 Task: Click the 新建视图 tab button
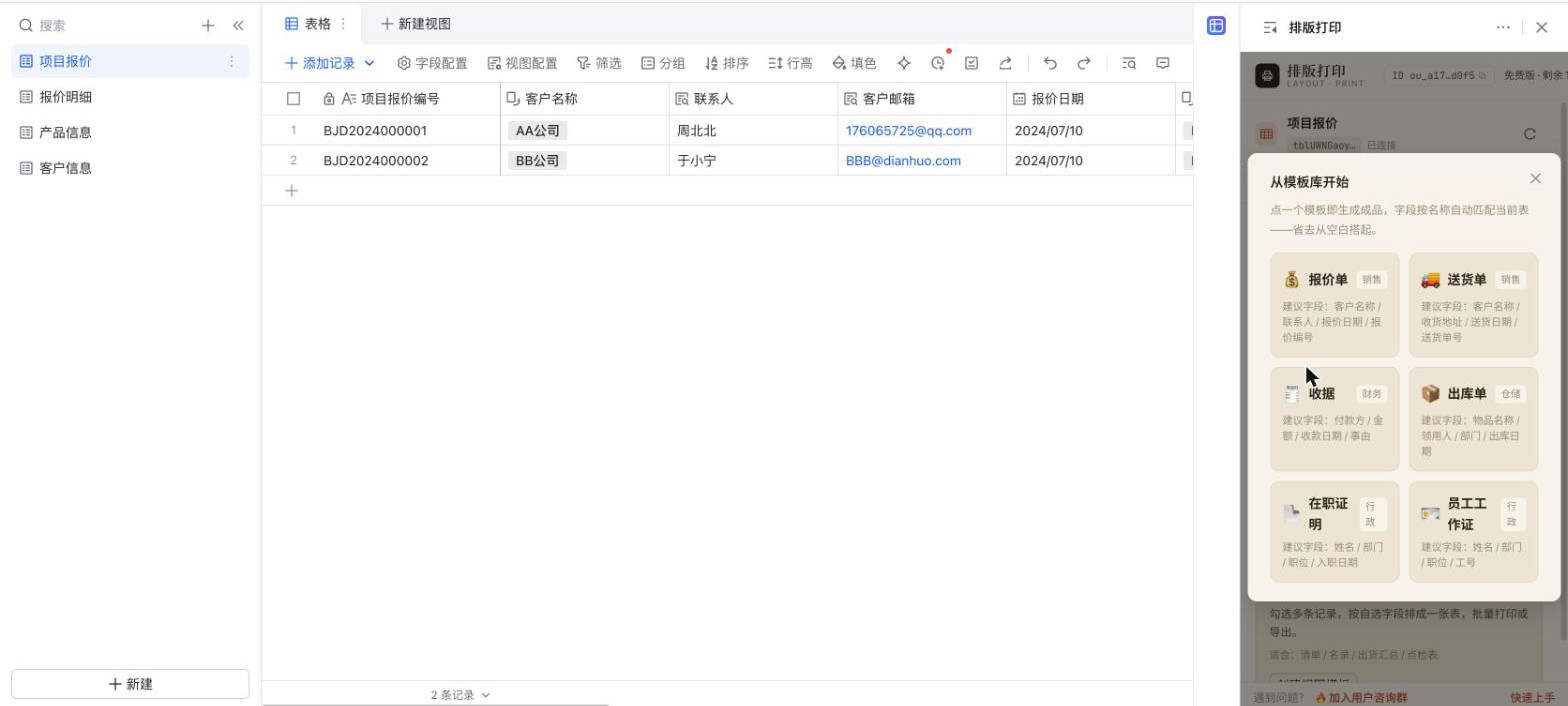pos(416,23)
